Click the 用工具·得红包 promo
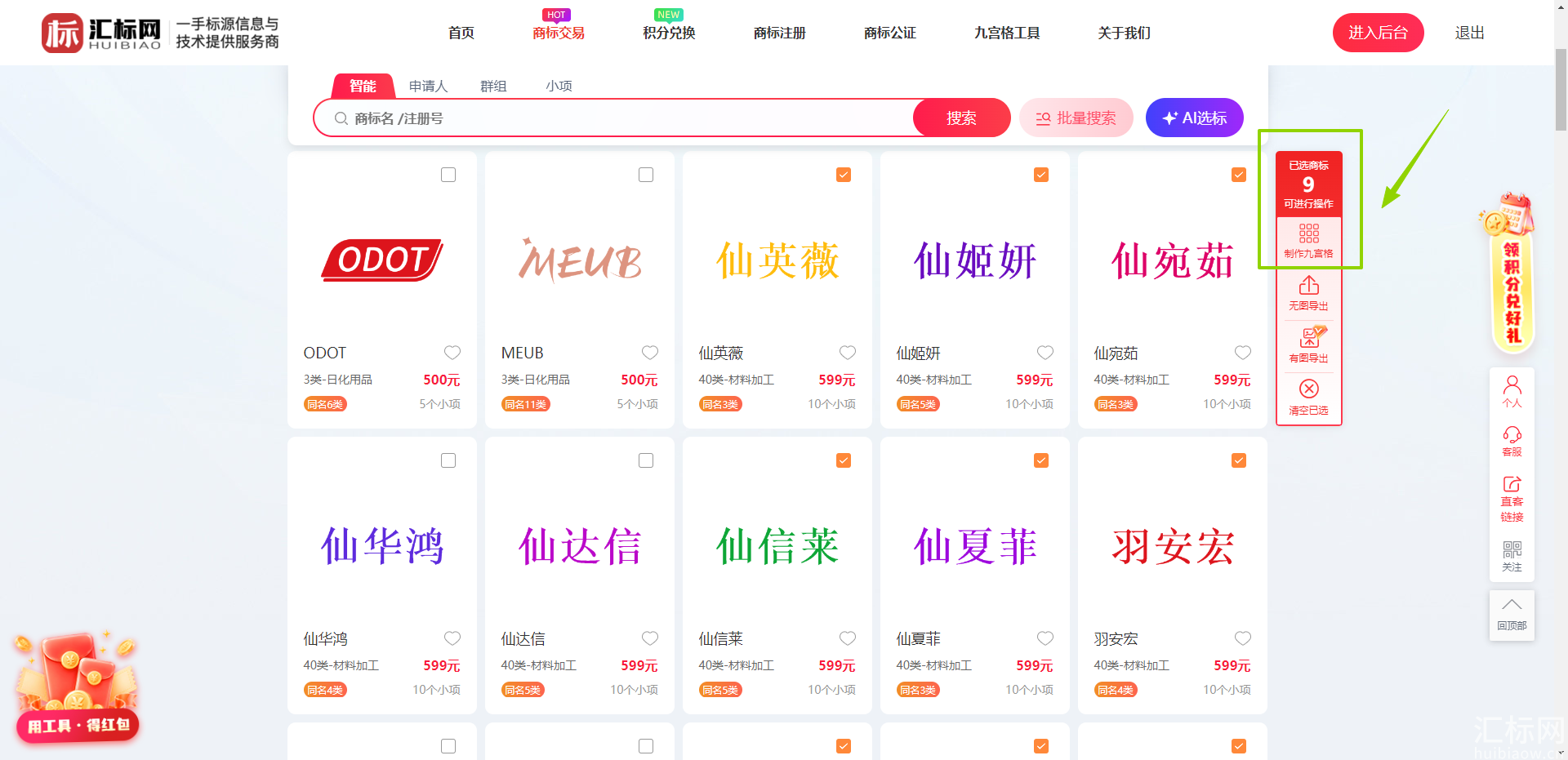The image size is (1568, 760). coord(78,686)
